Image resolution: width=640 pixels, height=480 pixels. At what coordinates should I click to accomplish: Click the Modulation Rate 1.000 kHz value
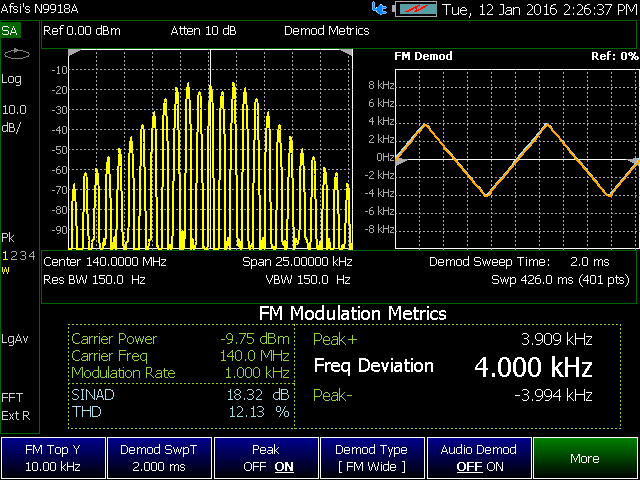click(x=257, y=373)
